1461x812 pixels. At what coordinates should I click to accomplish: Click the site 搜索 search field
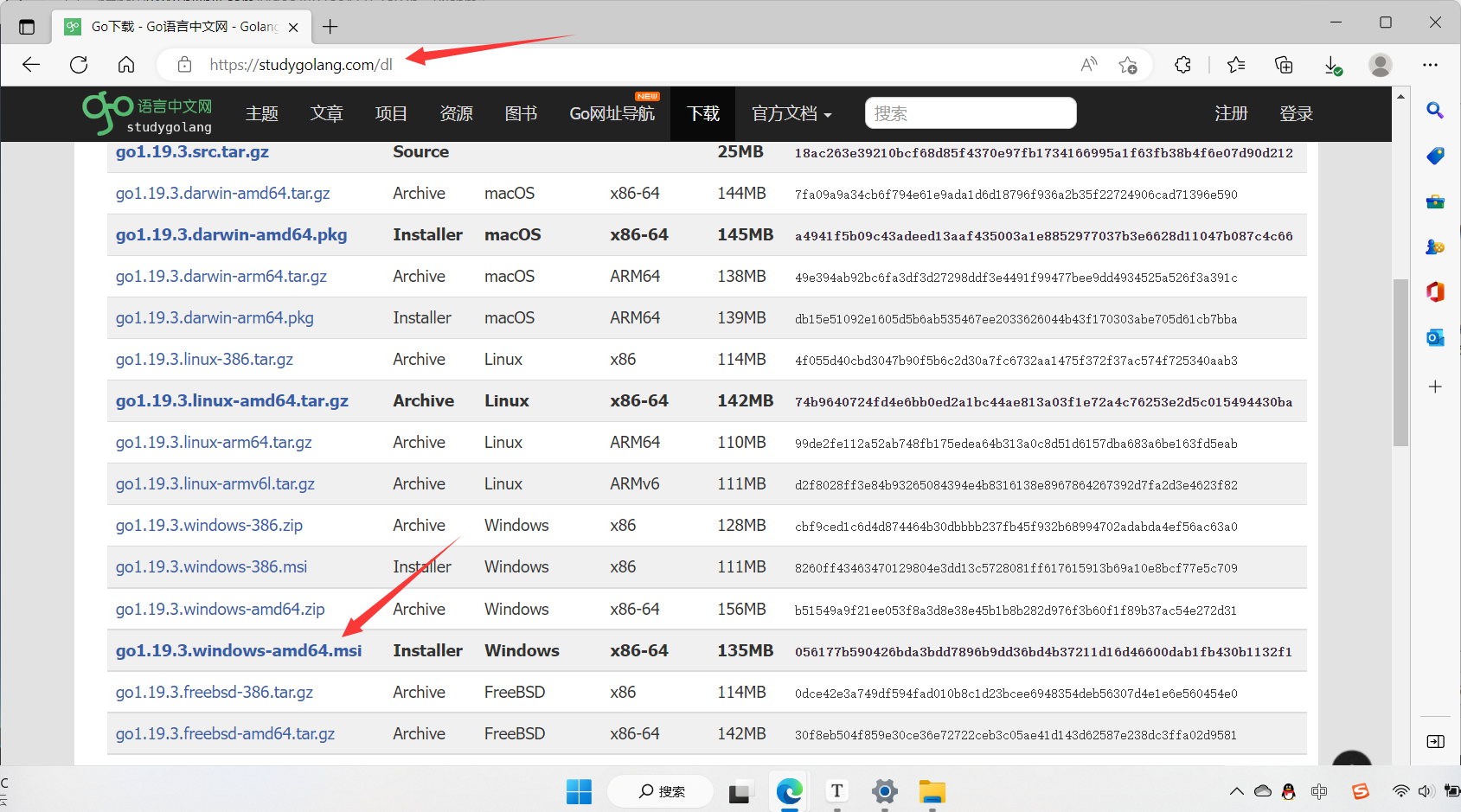[970, 113]
